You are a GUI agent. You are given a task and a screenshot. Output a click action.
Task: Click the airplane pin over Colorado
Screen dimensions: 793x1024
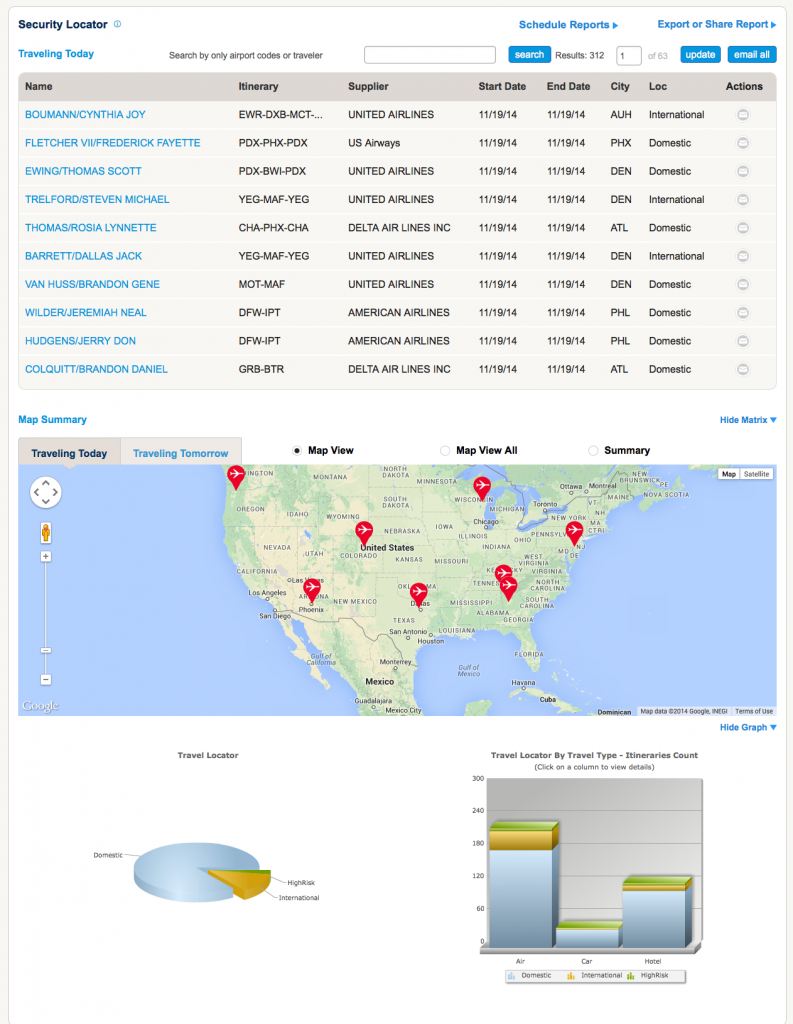point(364,532)
